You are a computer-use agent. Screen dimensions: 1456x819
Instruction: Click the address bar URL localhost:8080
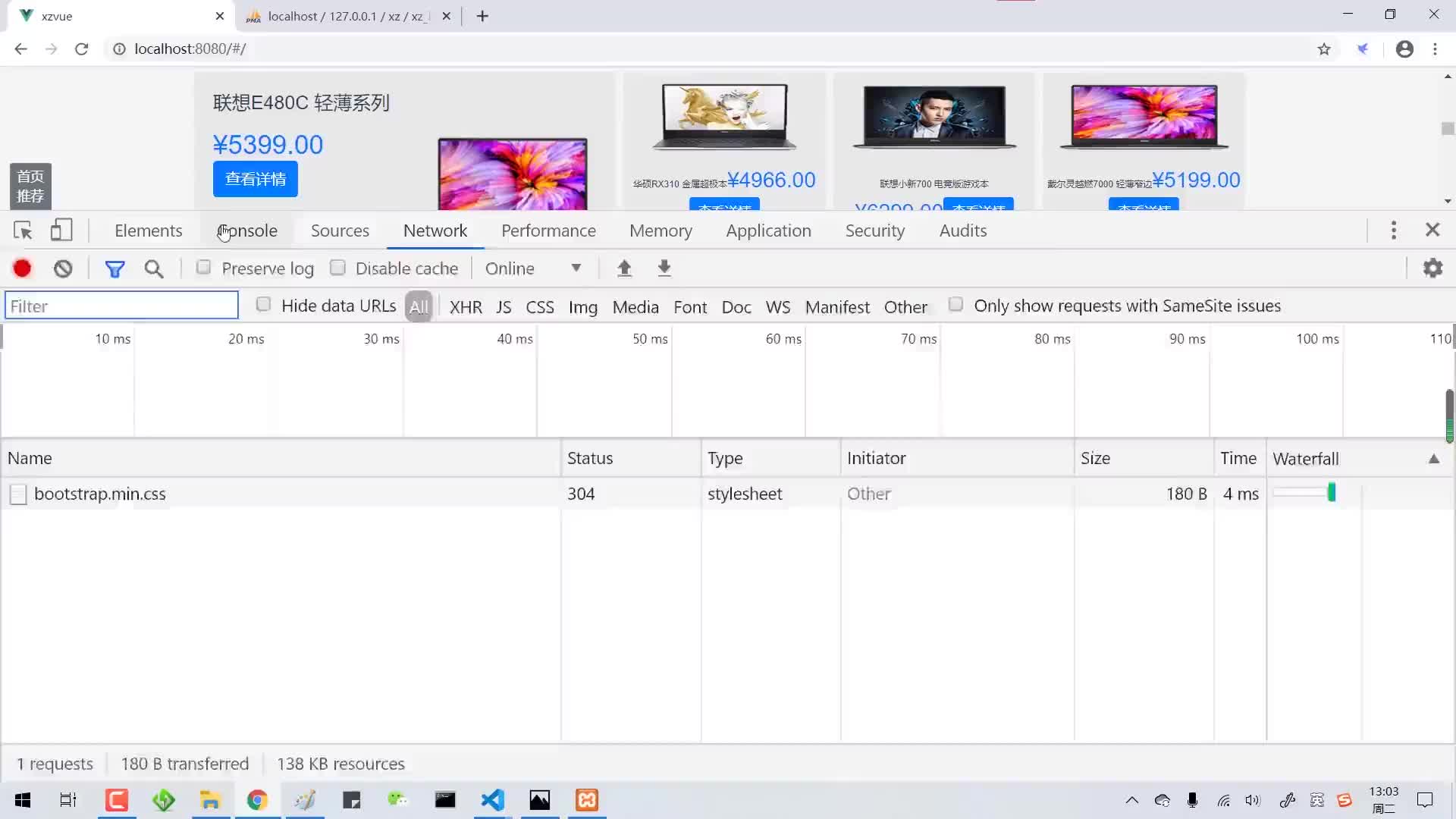click(190, 49)
